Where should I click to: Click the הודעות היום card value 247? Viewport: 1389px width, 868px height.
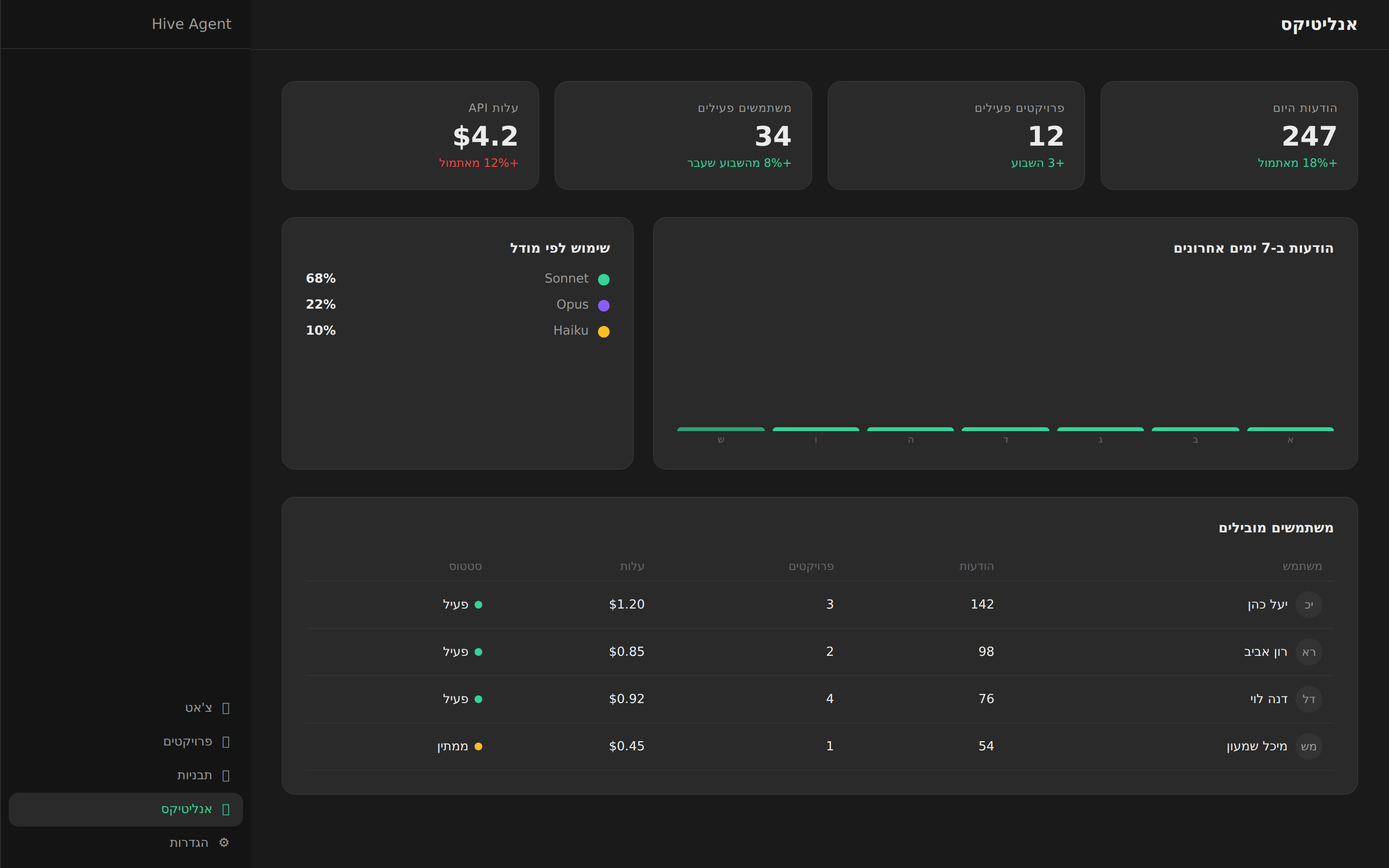pos(1309,136)
